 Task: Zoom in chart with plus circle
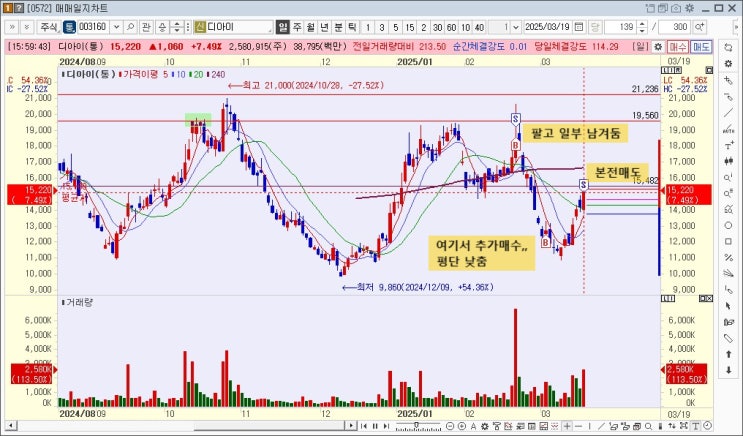click(x=462, y=426)
